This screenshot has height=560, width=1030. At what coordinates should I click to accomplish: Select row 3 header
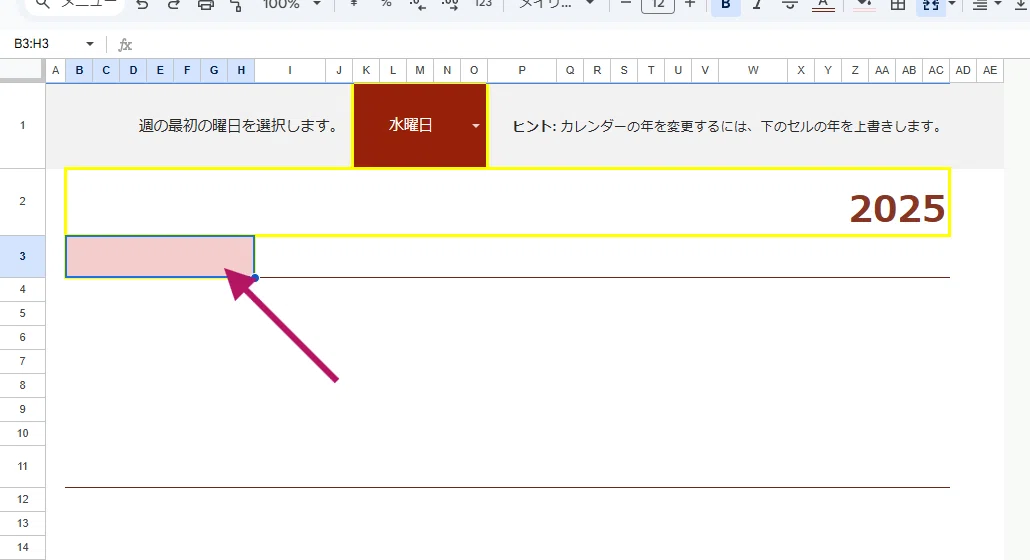(x=22, y=256)
